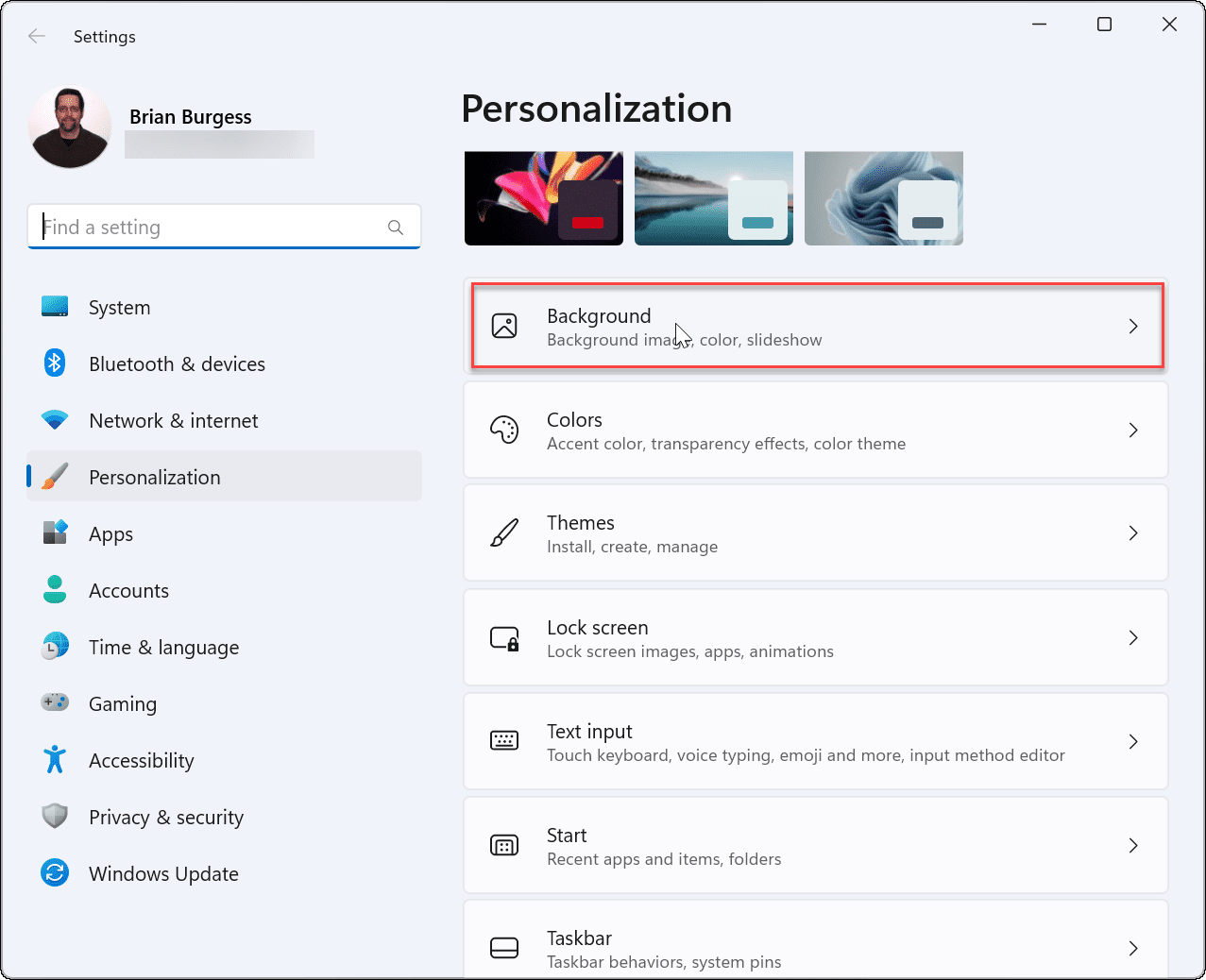Click the Apps icon in the sidebar

(55, 532)
